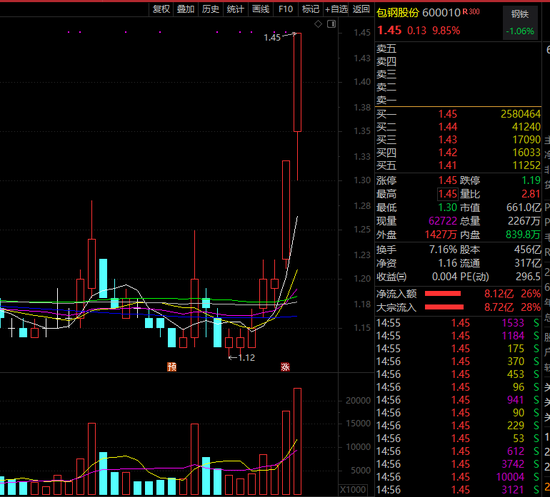Click the 净流入额 red bar
Viewport: 550px width, 497px height.
point(443,294)
